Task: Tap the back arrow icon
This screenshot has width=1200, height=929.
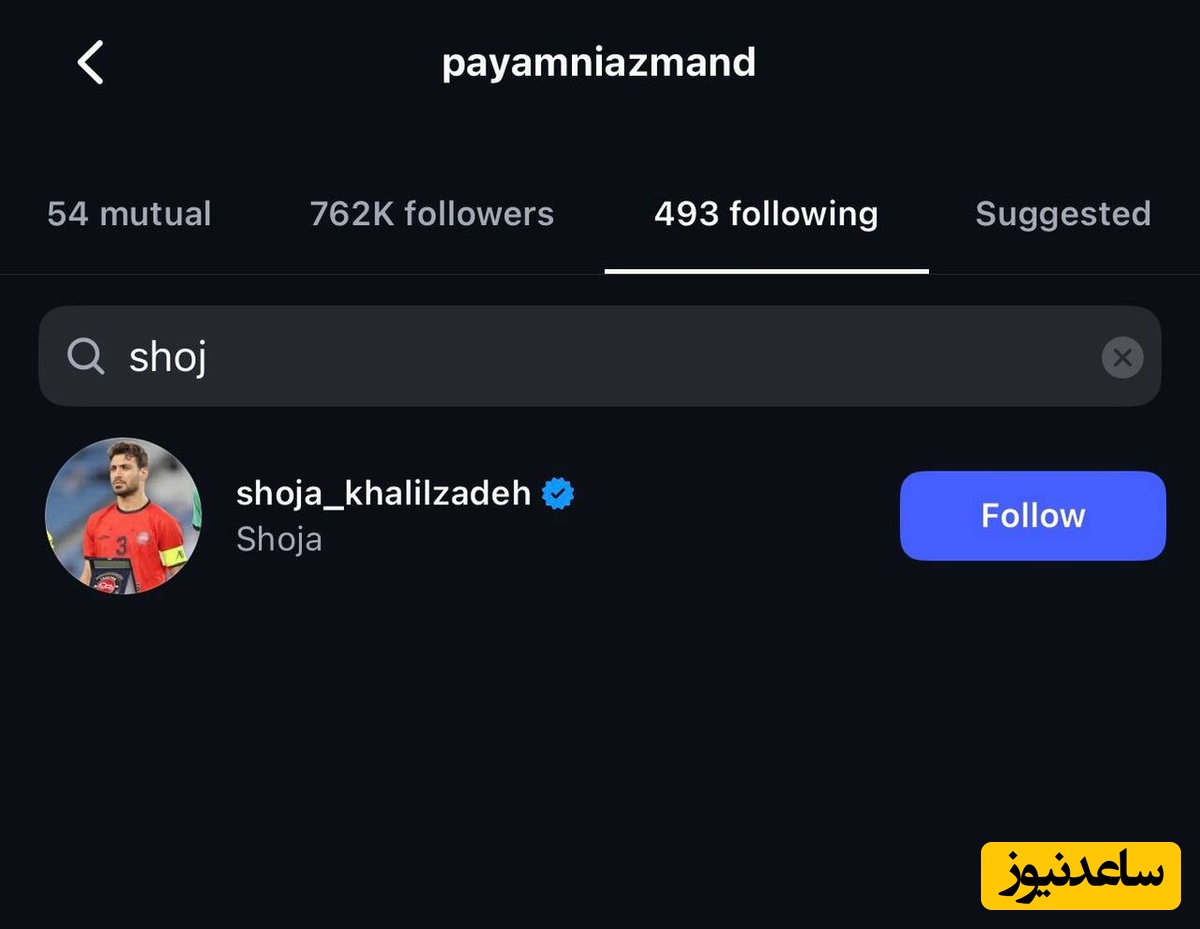Action: coord(91,63)
